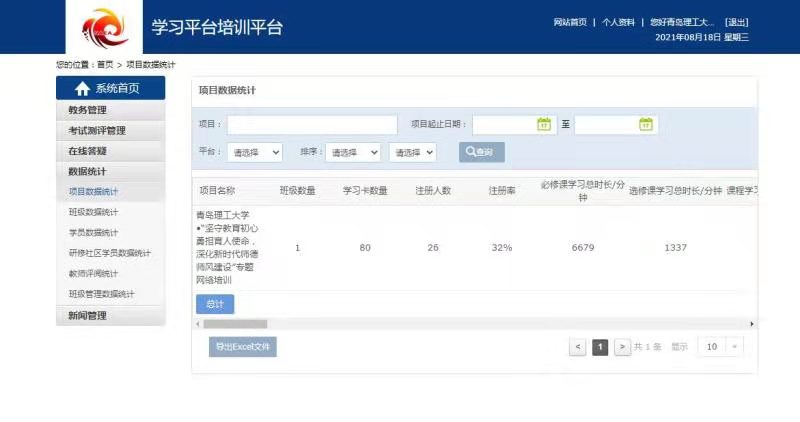
Task: Go to the previous page arrow
Action: click(x=578, y=347)
